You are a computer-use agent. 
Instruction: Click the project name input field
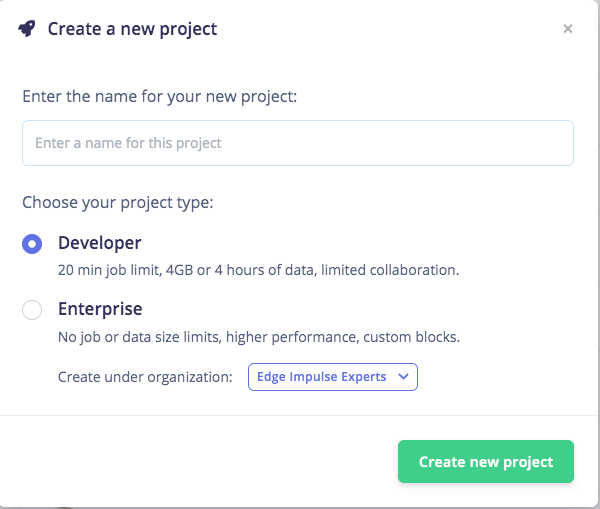point(298,143)
